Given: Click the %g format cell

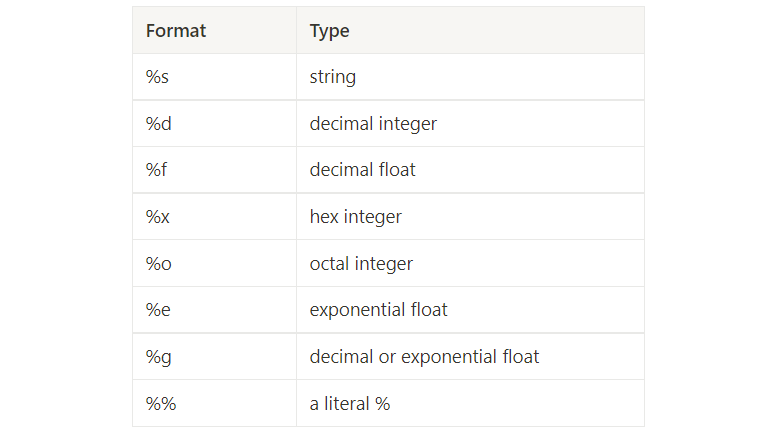Looking at the screenshot, I should point(215,356).
